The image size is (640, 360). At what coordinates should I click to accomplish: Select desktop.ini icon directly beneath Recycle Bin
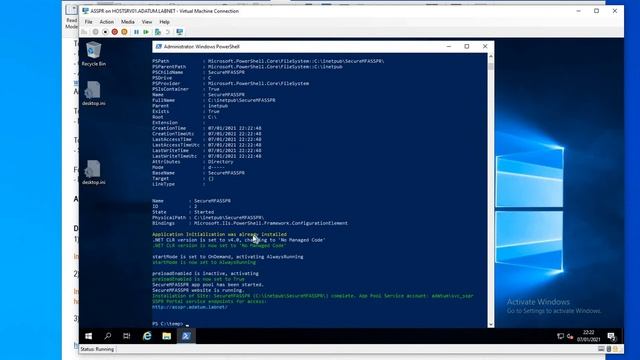93,93
